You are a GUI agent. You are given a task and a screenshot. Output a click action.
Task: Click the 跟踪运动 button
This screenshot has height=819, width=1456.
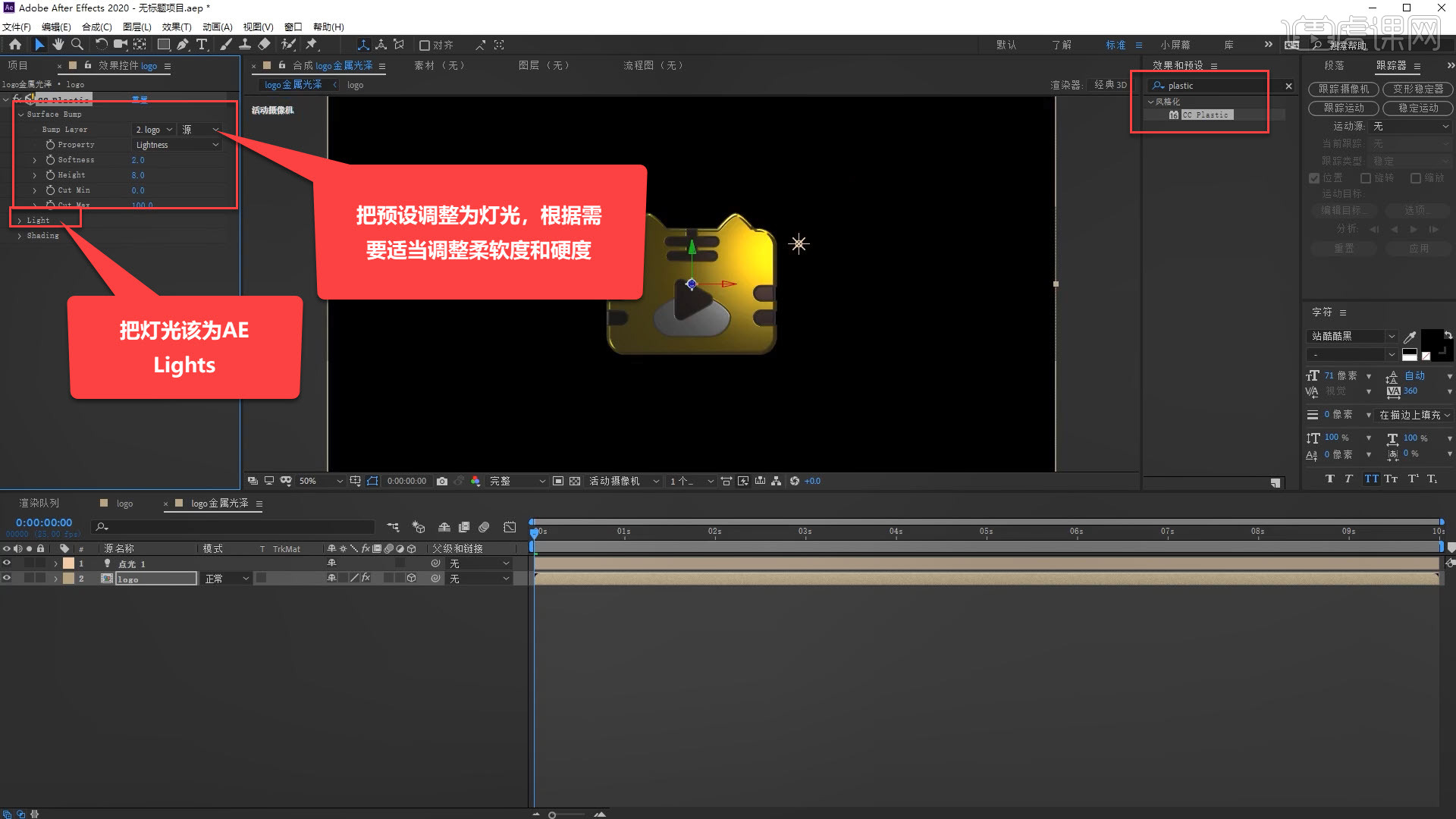pos(1344,108)
